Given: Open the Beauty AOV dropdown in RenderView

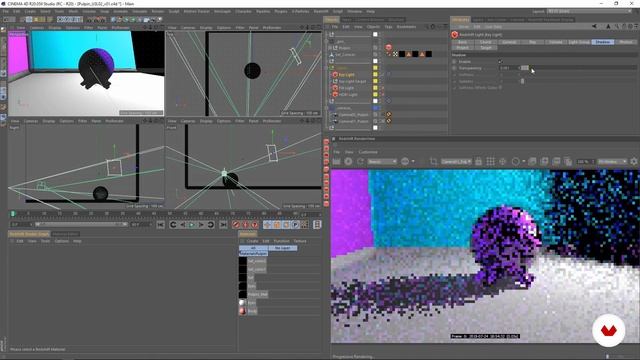Looking at the screenshot, I should coord(382,162).
